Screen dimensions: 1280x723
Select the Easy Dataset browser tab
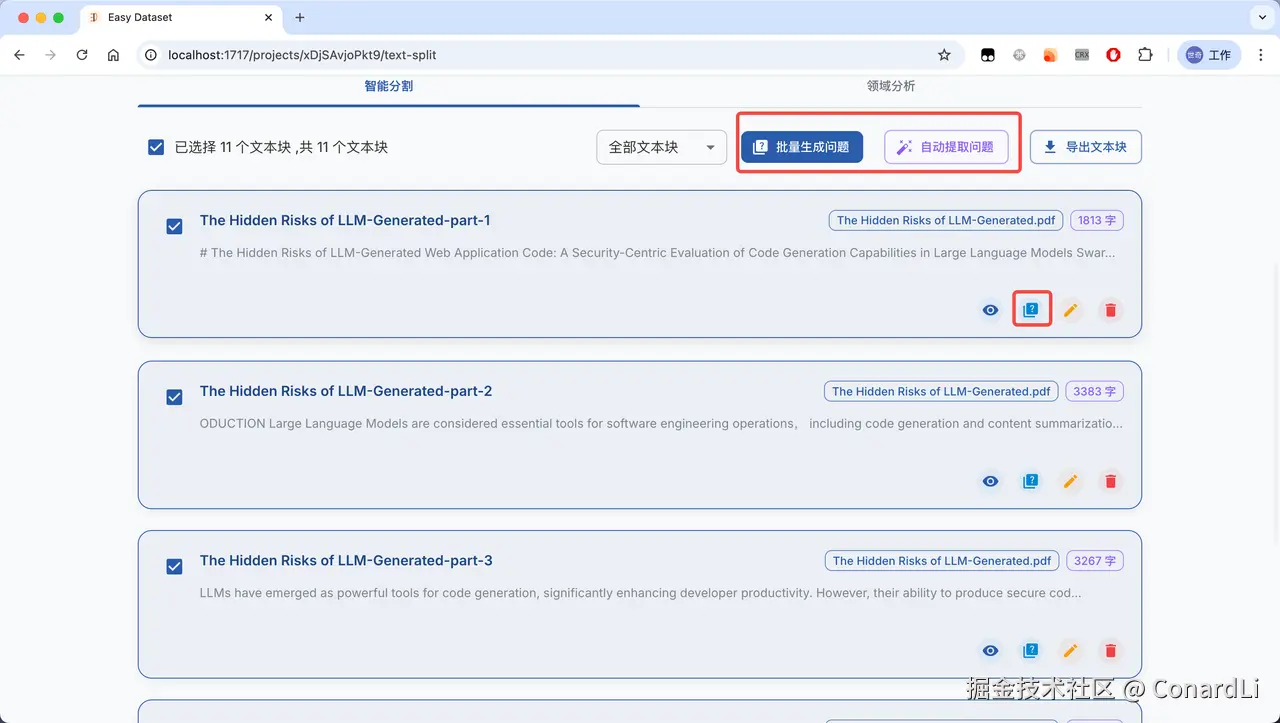tap(180, 17)
